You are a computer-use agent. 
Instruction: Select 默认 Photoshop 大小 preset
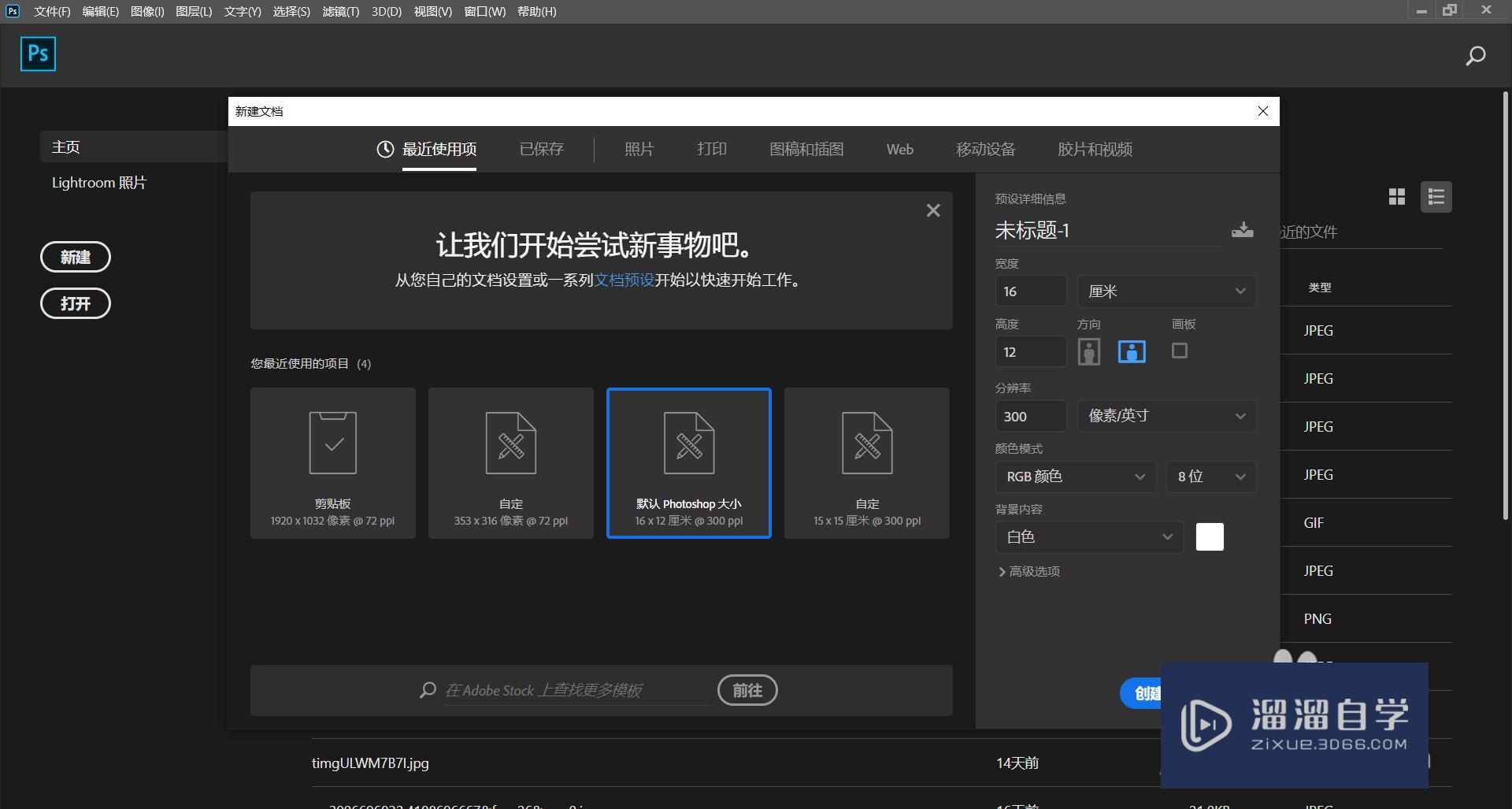(689, 463)
